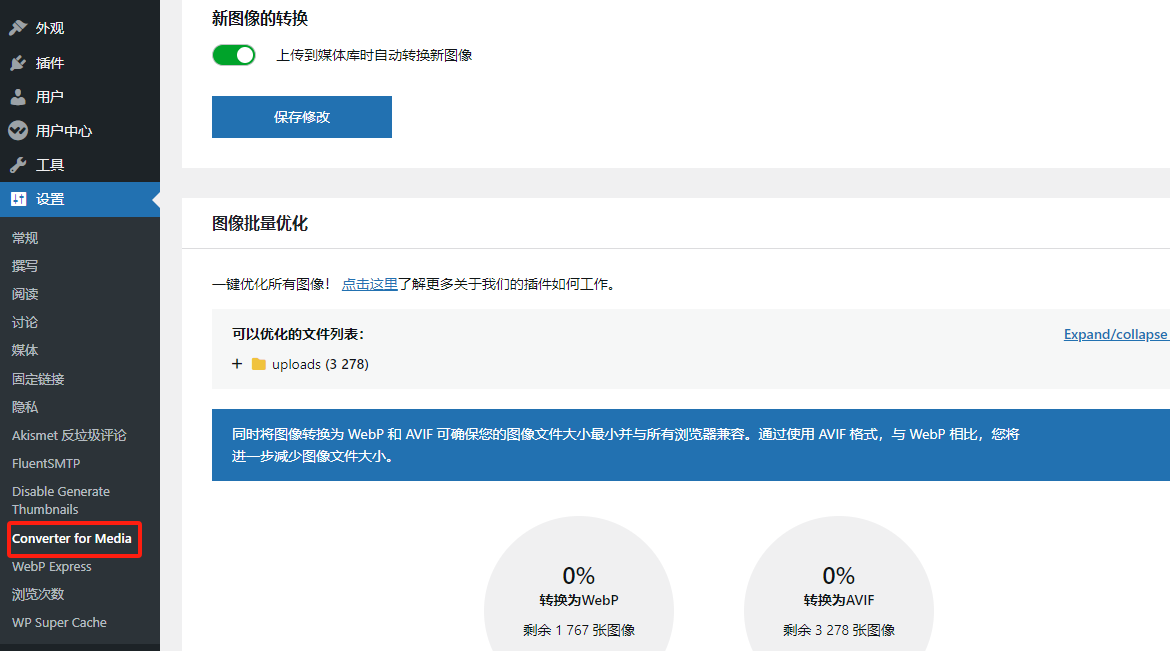
Task: Click the 保存修改 save button
Action: [301, 116]
